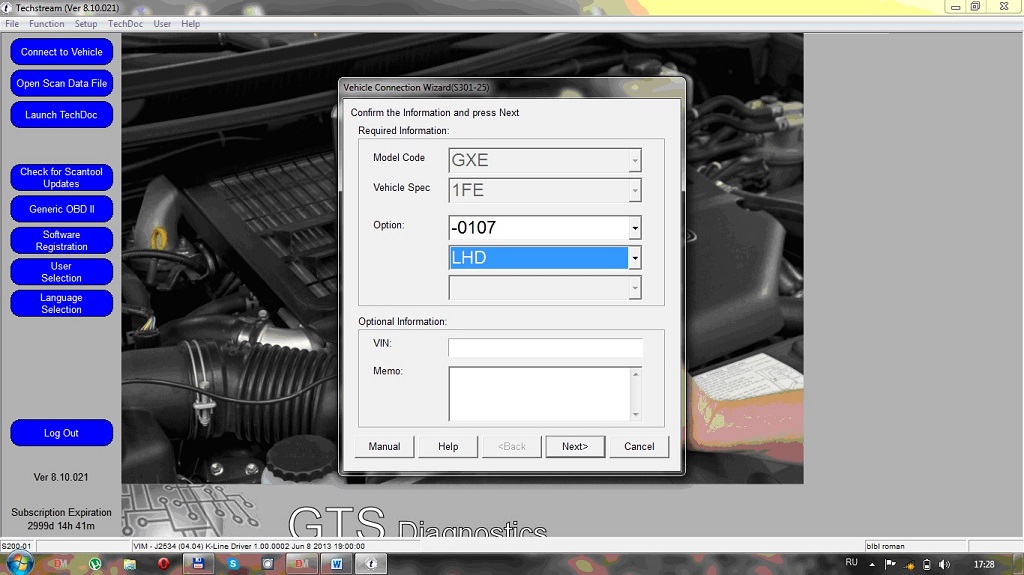Click the taskbar clock showing 17:28
The height and width of the screenshot is (575, 1024).
click(984, 564)
